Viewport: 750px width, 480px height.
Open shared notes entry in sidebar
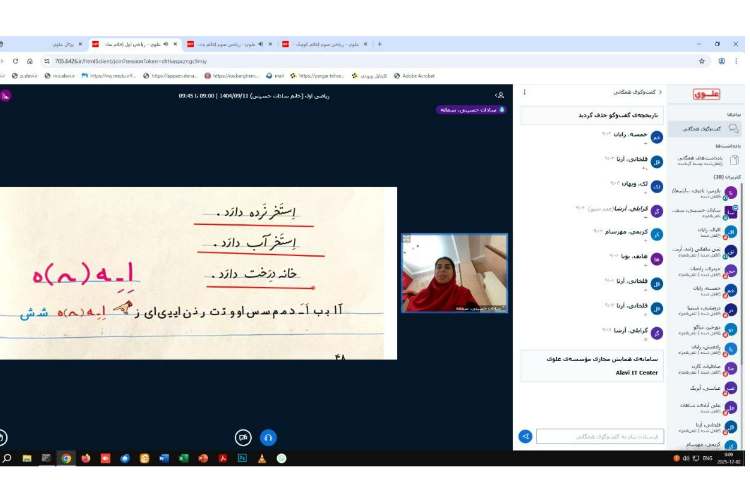pos(705,160)
